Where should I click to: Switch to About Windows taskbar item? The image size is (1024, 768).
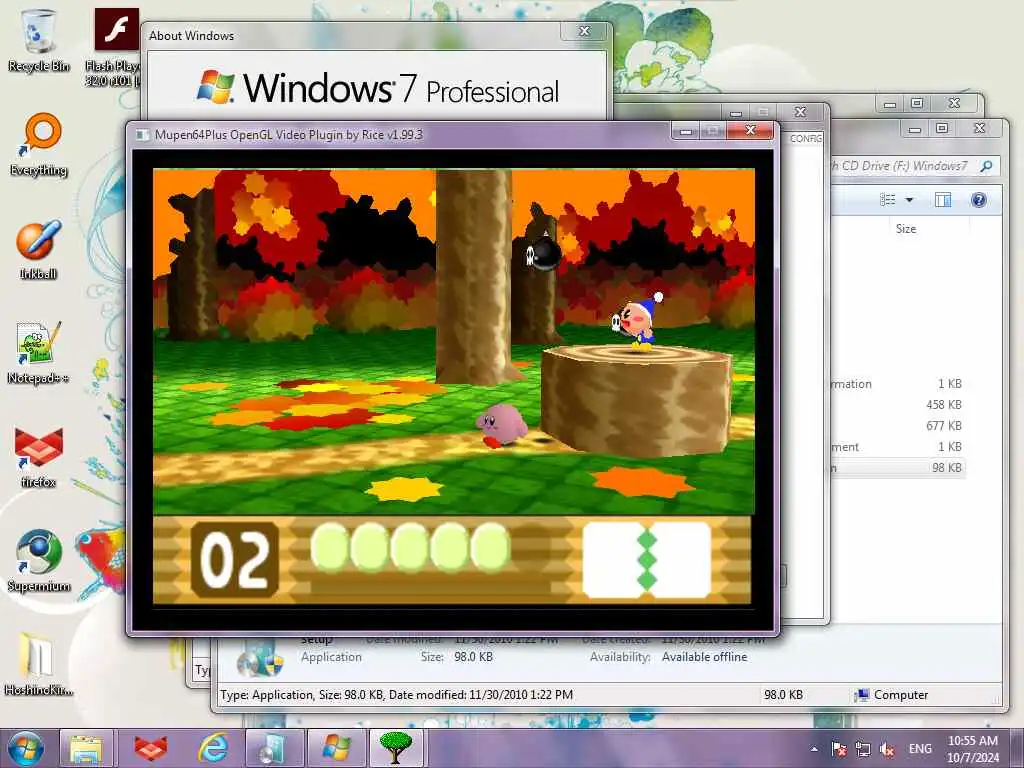pos(336,748)
